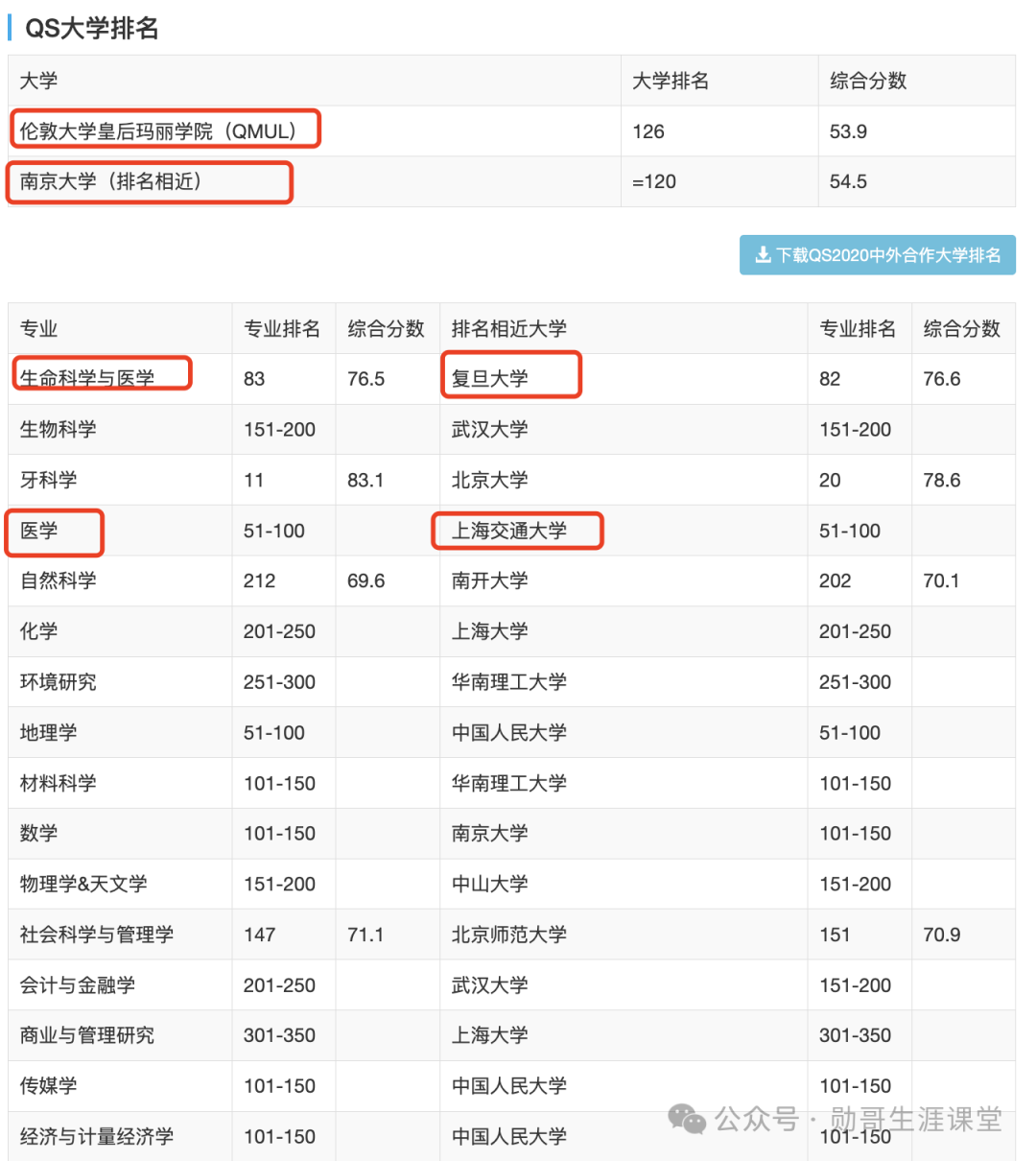Select the 北京大学 comparison cell
Image resolution: width=1036 pixels, height=1161 pixels.
(x=488, y=480)
